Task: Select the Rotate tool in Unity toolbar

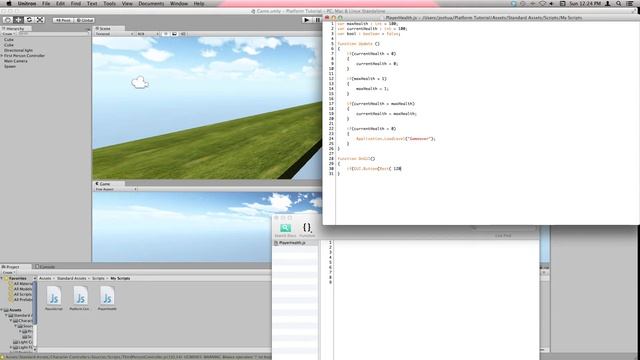Action: click(29, 20)
